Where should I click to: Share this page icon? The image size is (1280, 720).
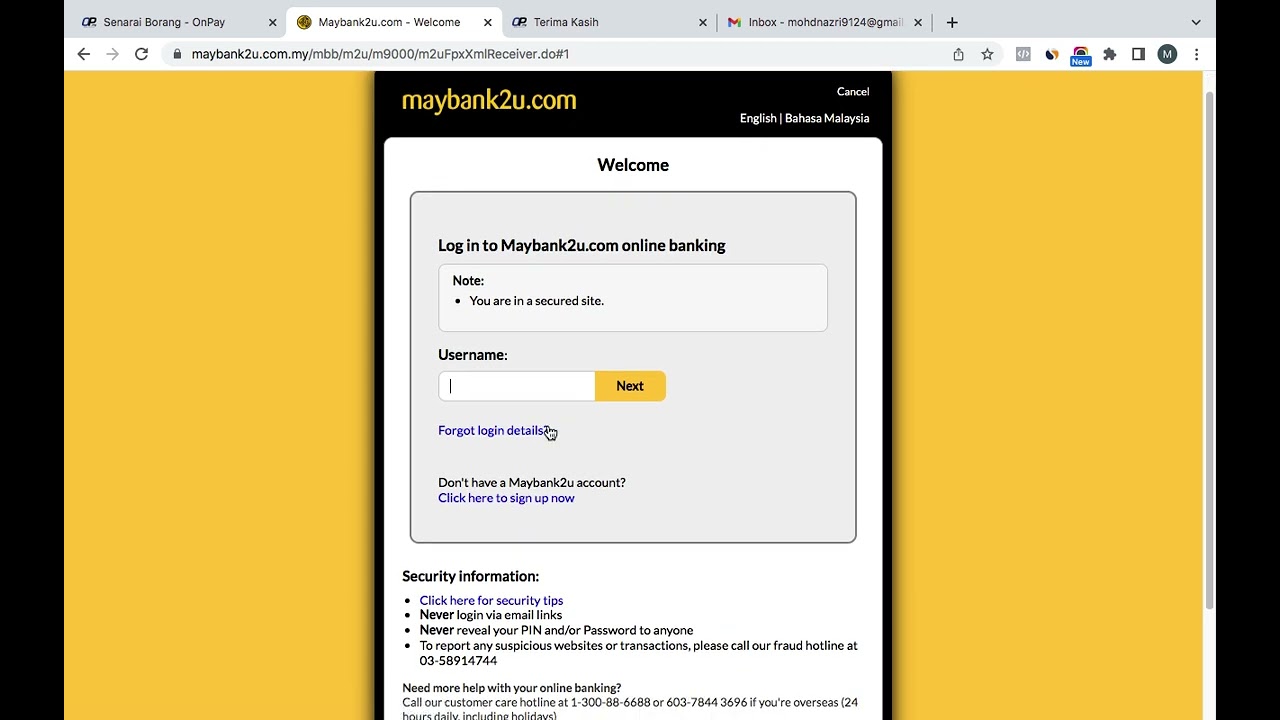(958, 54)
